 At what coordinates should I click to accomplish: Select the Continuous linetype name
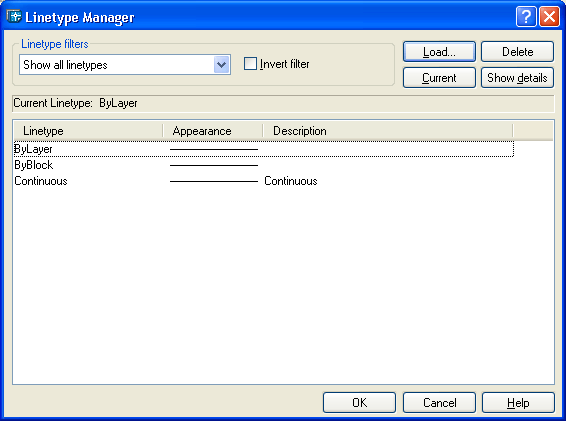click(41, 181)
